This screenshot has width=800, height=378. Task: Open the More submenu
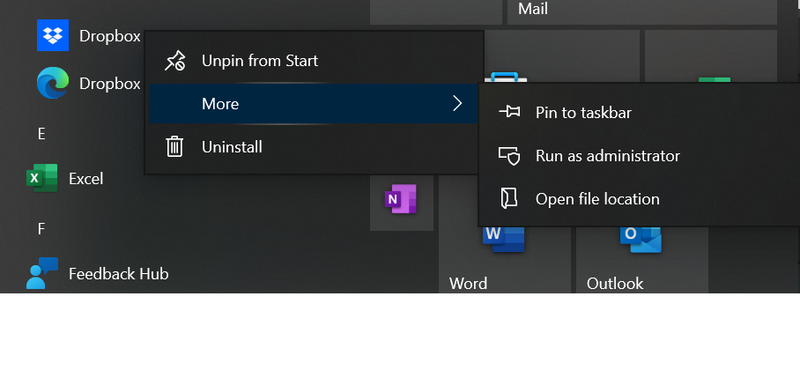coord(314,104)
